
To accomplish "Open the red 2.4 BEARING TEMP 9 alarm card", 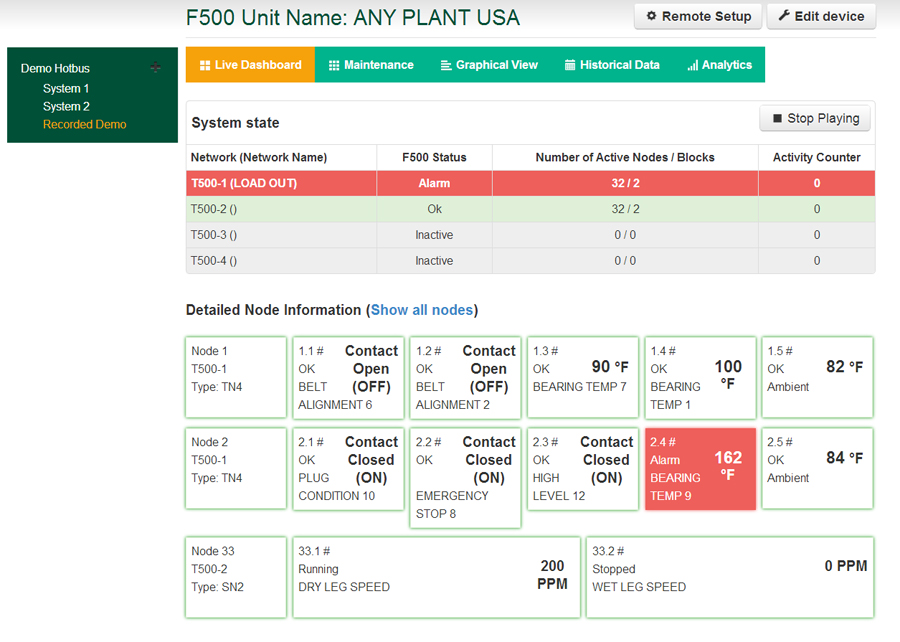I will (x=700, y=469).
